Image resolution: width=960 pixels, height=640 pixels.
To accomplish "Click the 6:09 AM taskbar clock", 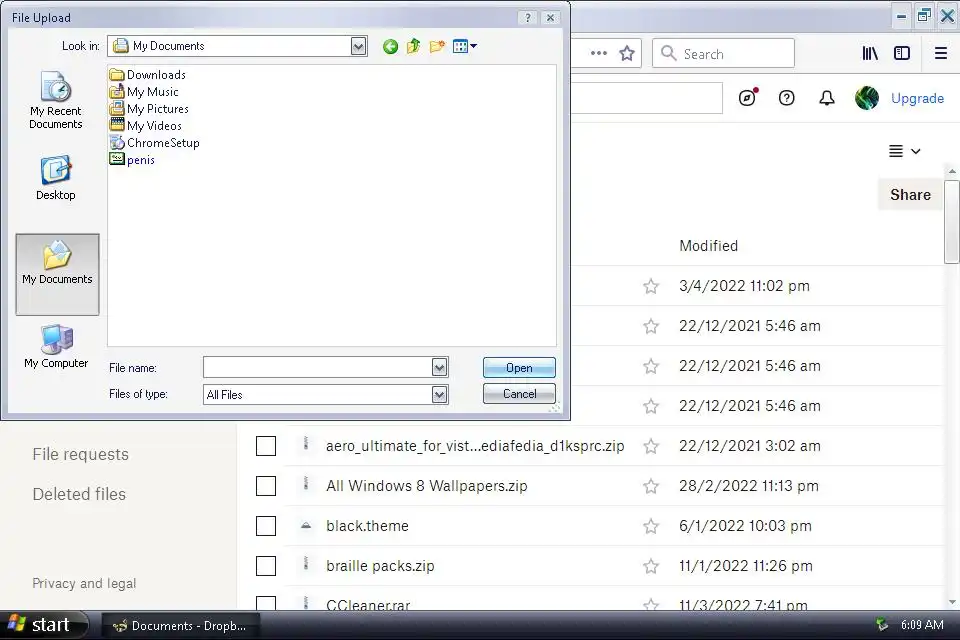I will (x=922, y=625).
